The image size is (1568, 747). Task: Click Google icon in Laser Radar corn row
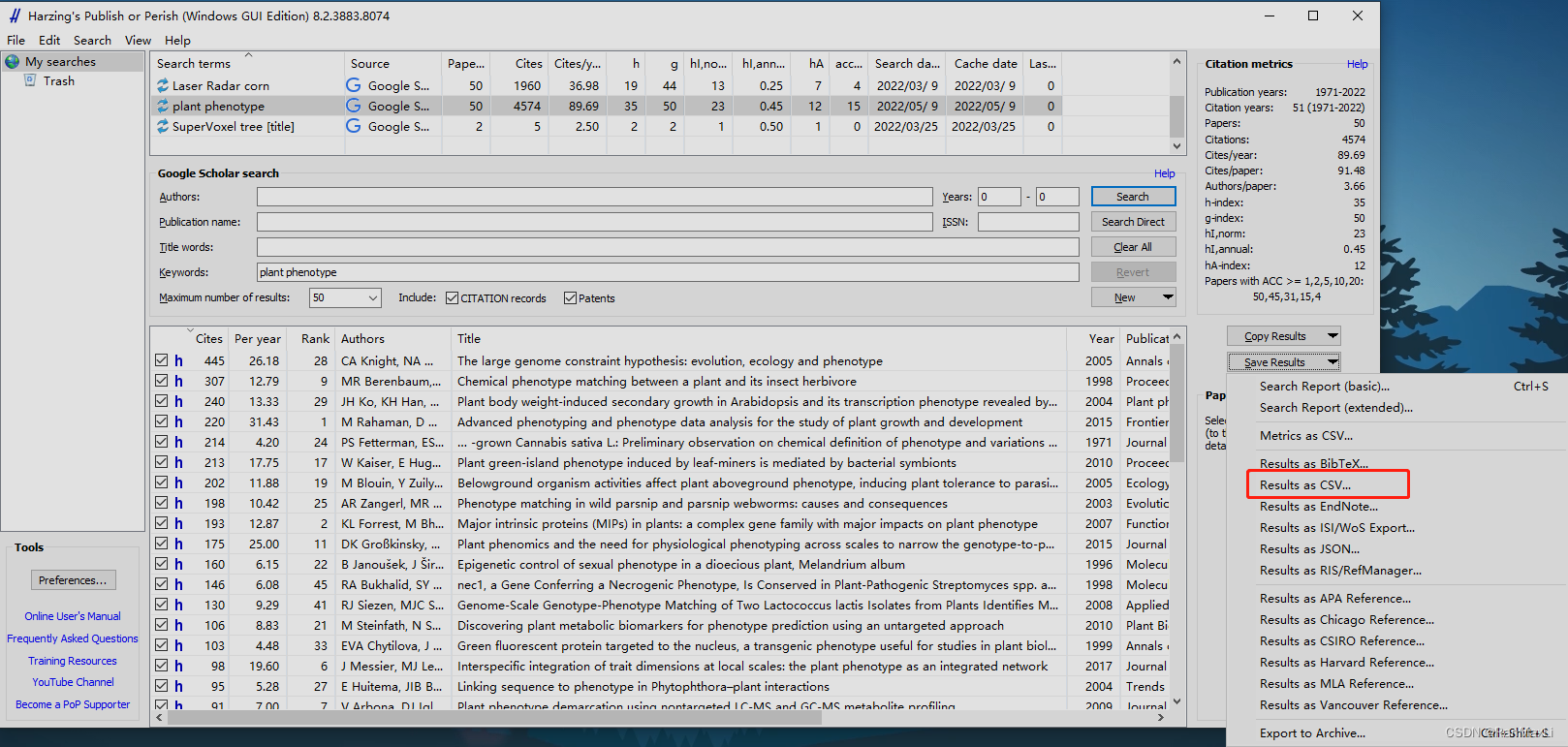pyautogui.click(x=354, y=85)
